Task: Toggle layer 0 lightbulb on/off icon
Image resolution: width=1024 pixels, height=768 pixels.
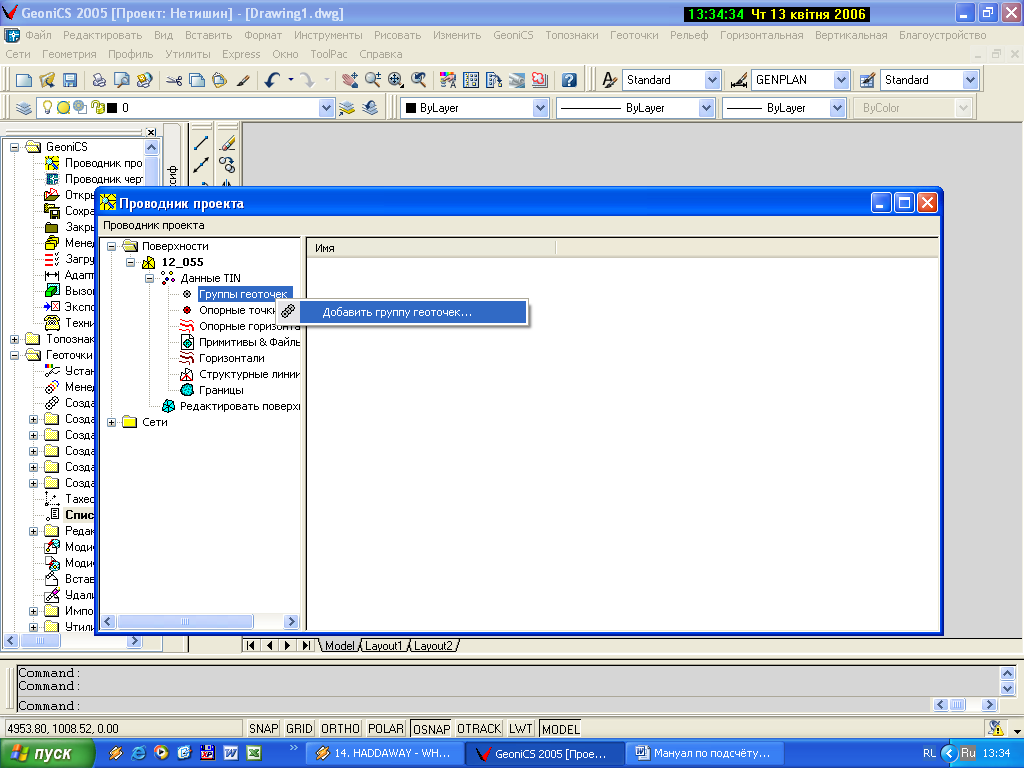Action: [47, 107]
